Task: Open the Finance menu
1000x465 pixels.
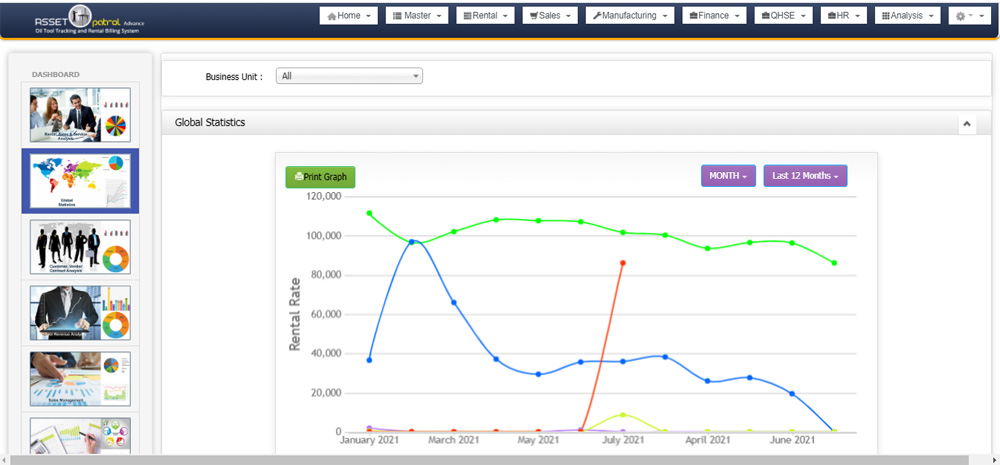Action: point(714,16)
